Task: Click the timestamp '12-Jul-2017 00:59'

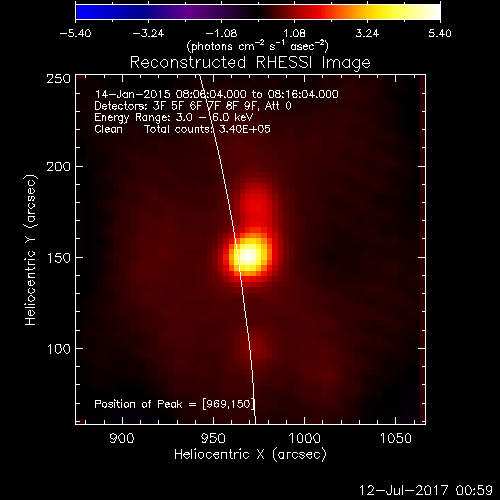Action: [426, 490]
